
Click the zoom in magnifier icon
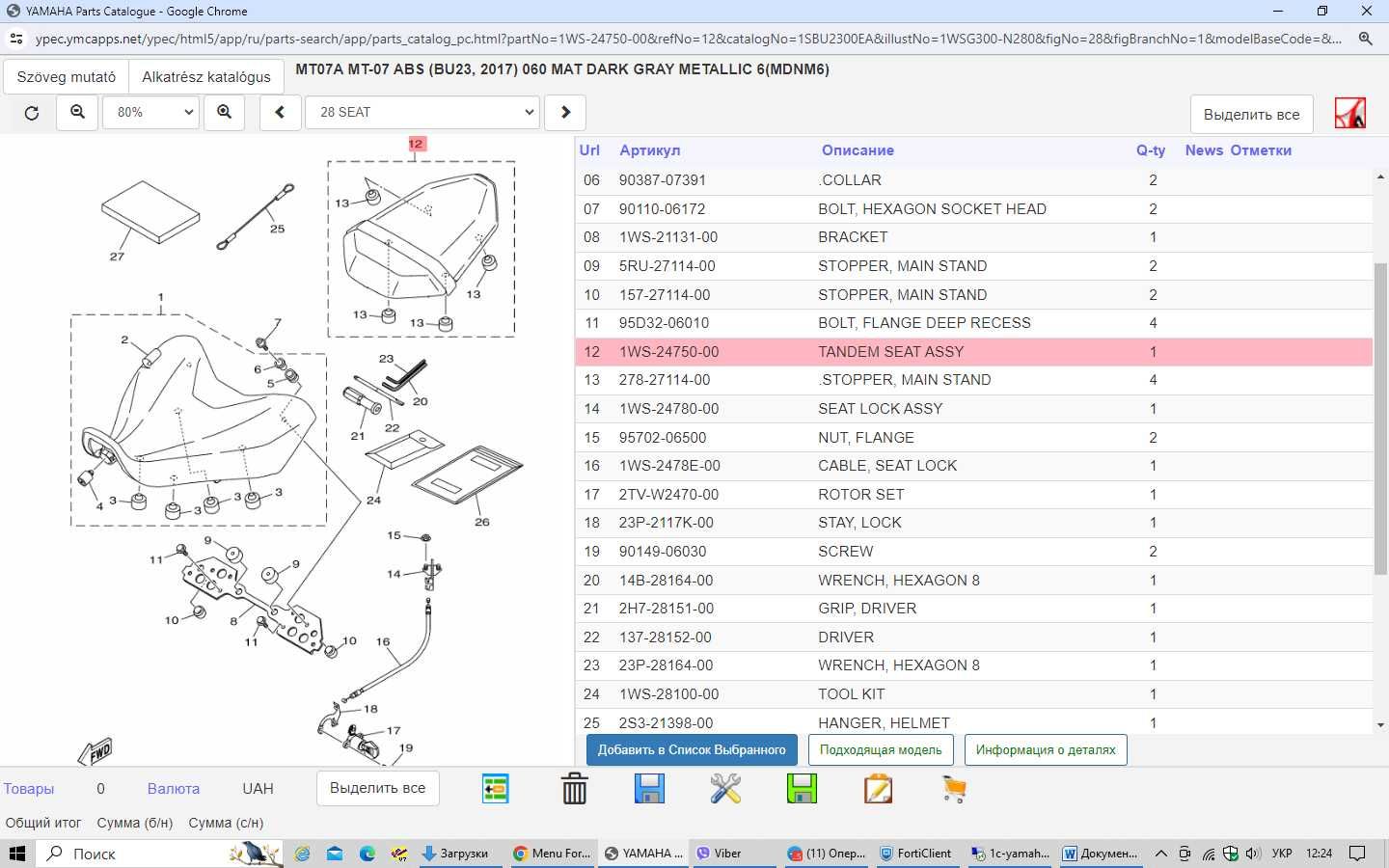tap(224, 113)
